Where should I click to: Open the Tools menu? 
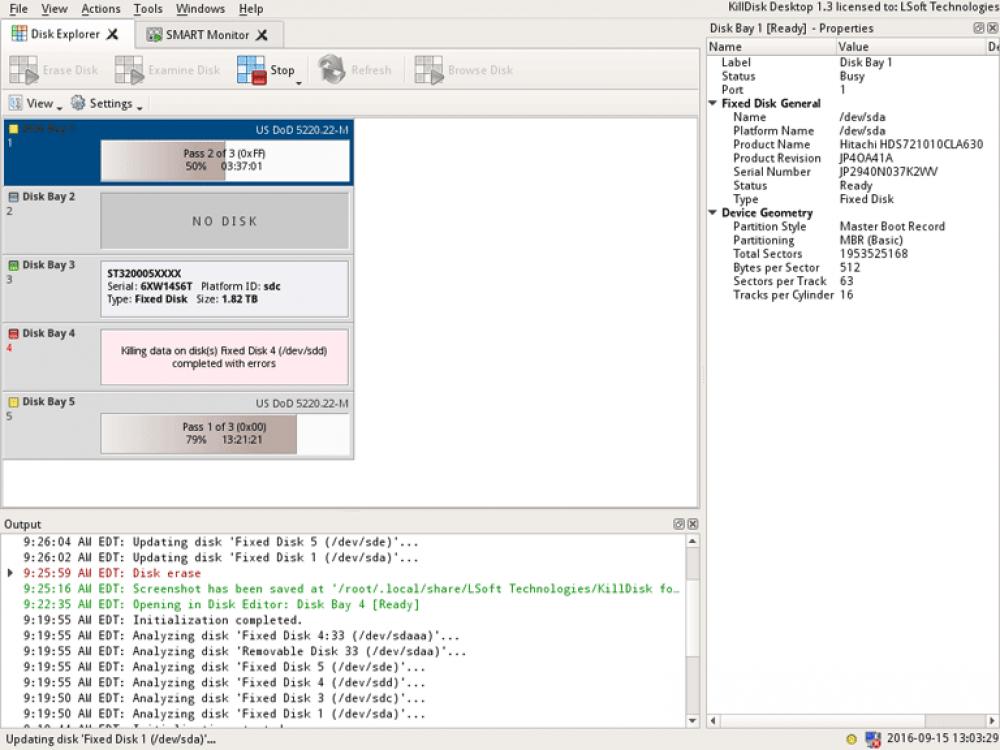tap(148, 8)
